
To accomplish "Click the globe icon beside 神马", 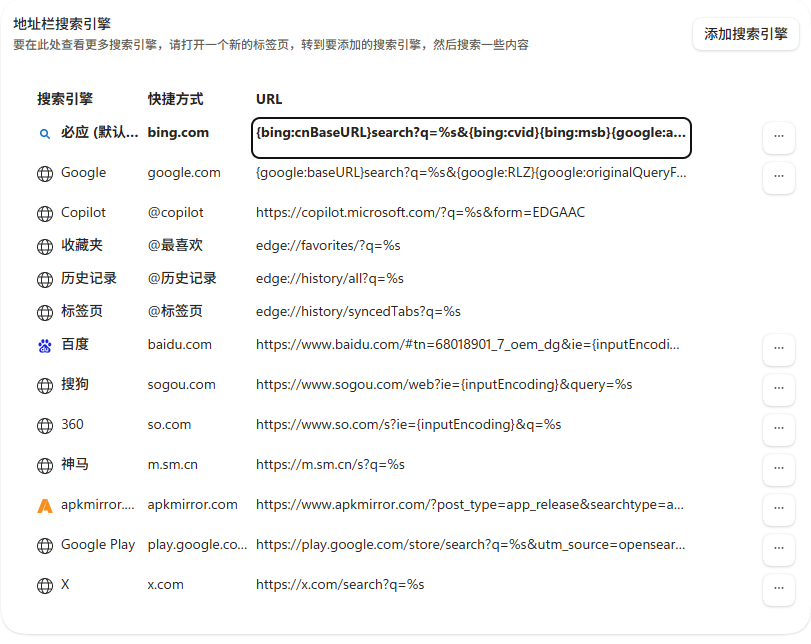I will [x=45, y=466].
